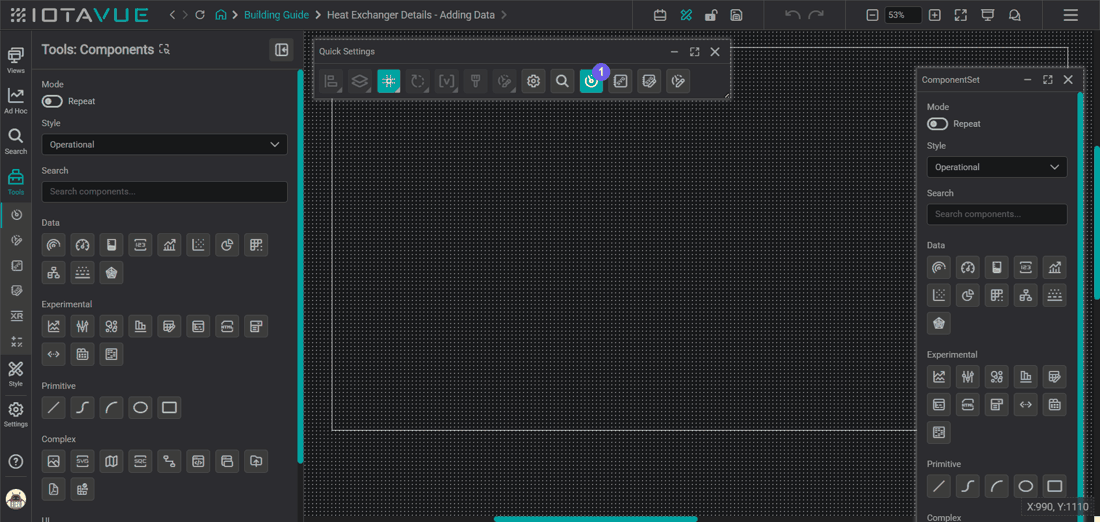
Task: Open the comments chat icon
Action: tap(1014, 15)
